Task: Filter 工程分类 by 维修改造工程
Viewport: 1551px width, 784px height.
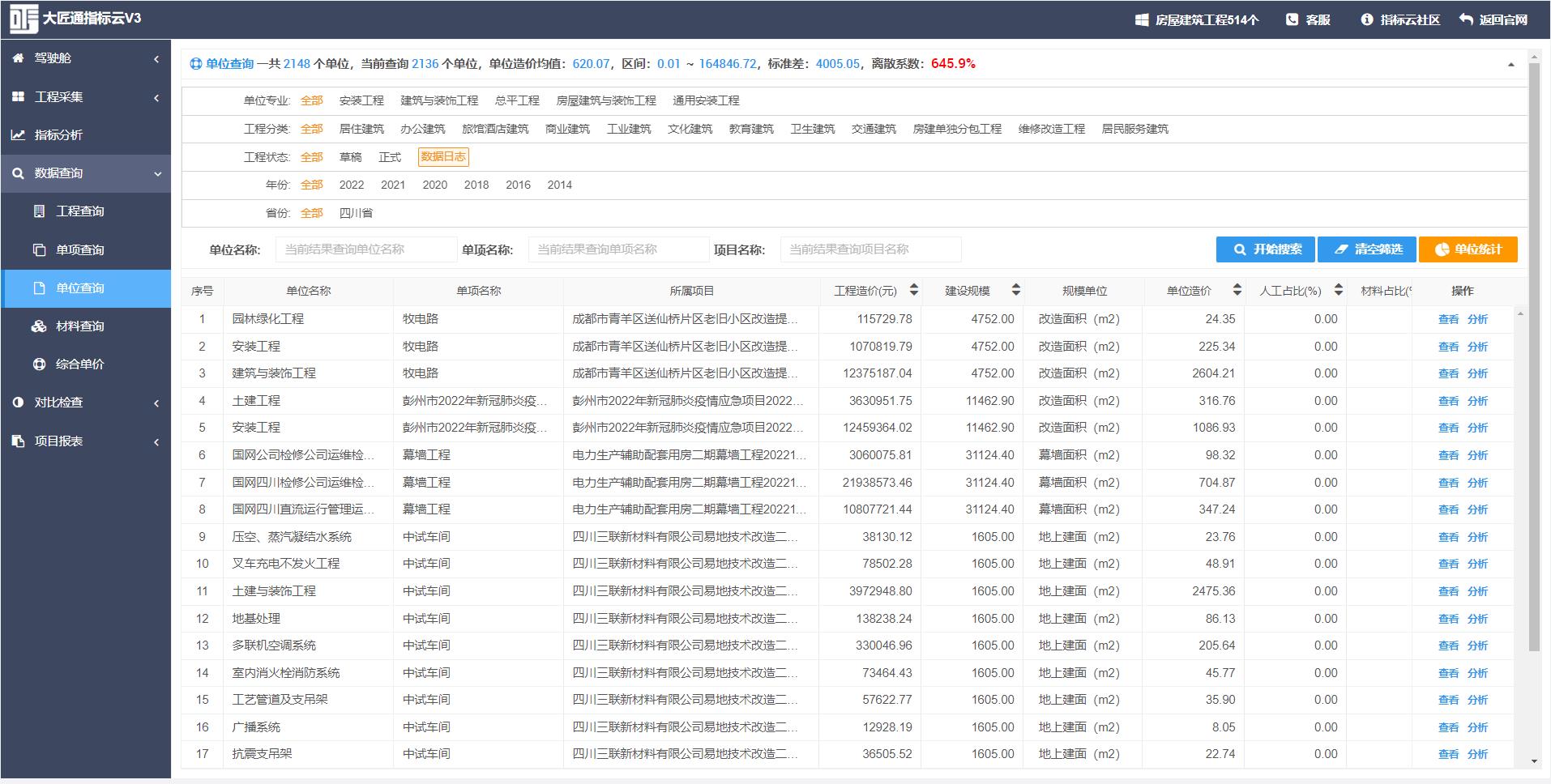Action: pos(1052,129)
